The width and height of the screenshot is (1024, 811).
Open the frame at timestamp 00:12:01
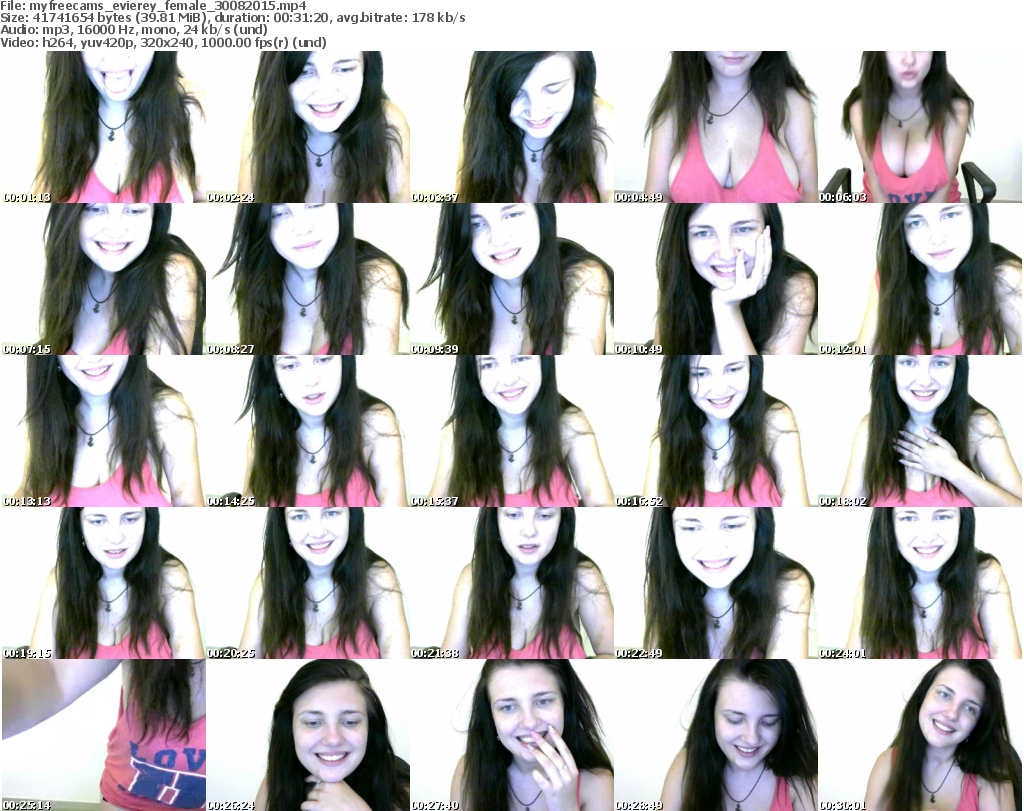pos(920,279)
